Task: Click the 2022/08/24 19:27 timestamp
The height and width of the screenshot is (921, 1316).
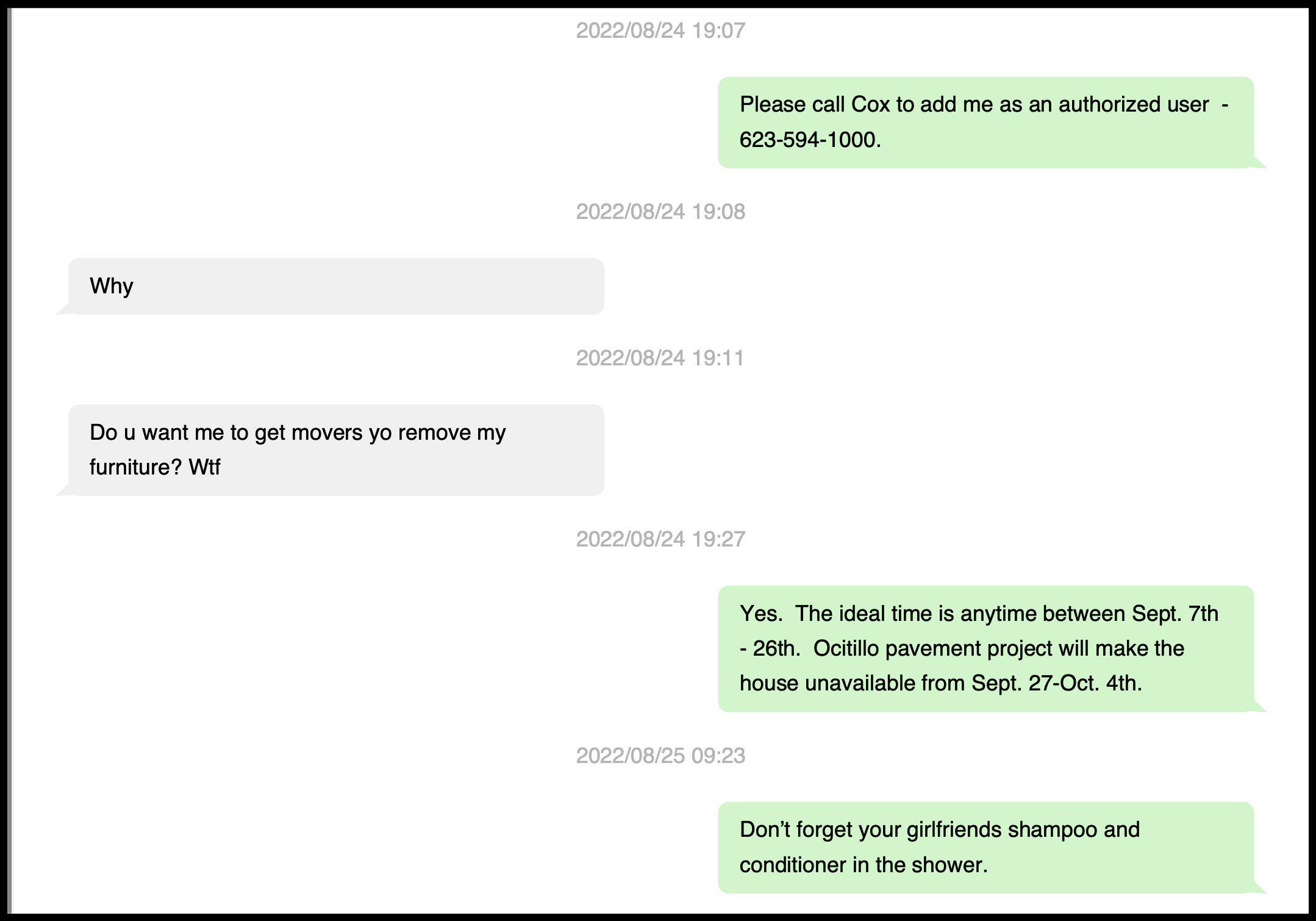Action: 660,539
